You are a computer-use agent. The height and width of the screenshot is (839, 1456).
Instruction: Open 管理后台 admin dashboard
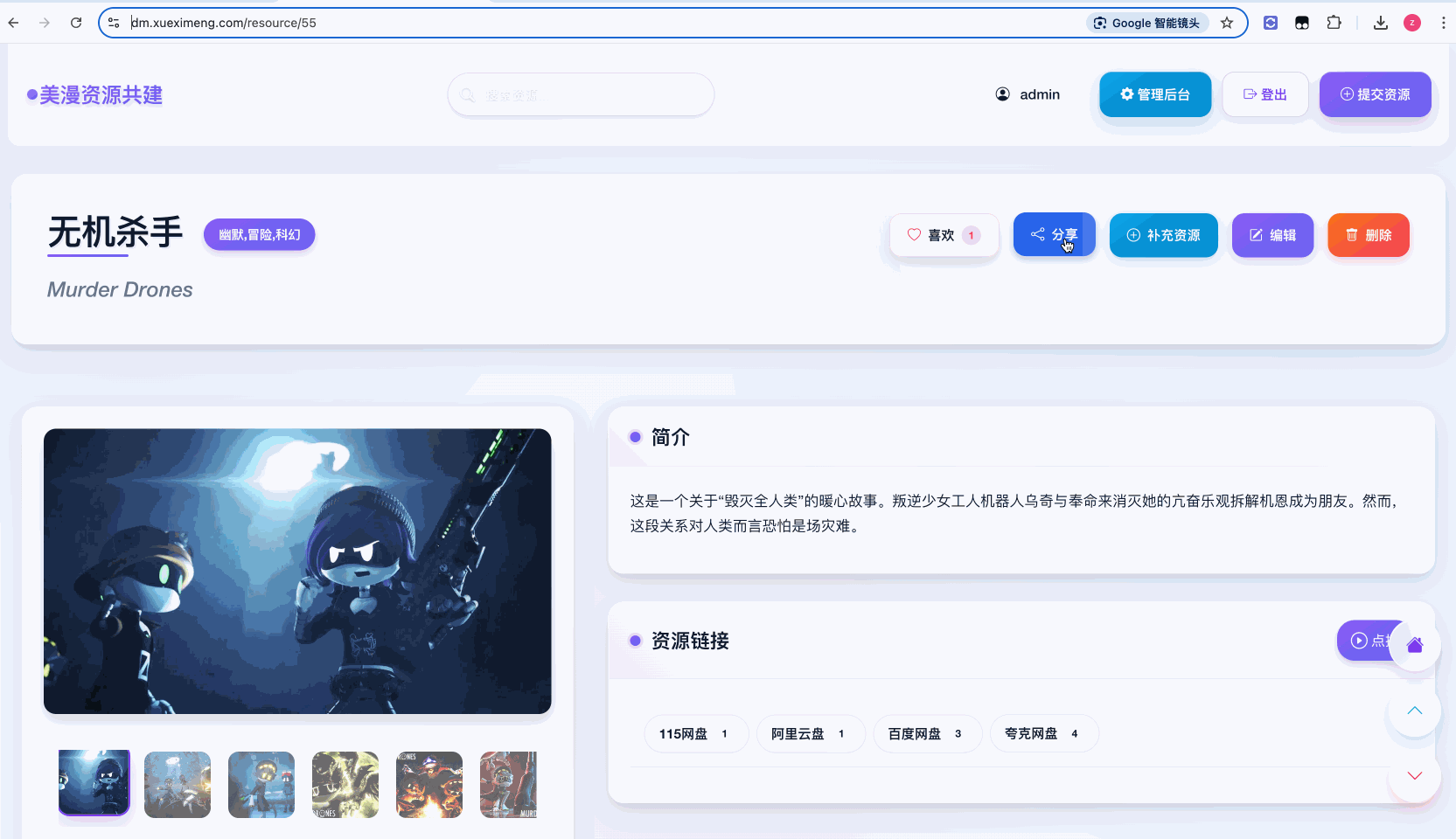(x=1155, y=94)
